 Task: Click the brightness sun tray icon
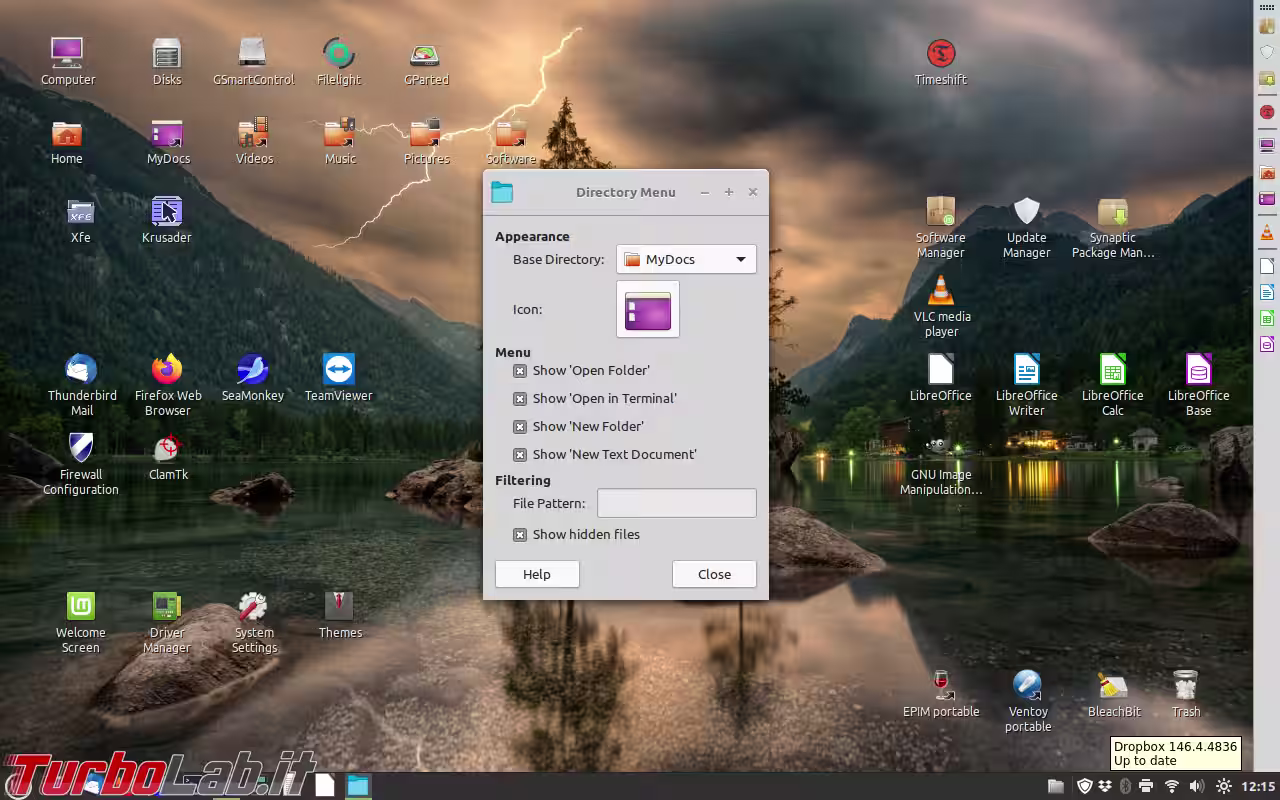(x=1224, y=786)
